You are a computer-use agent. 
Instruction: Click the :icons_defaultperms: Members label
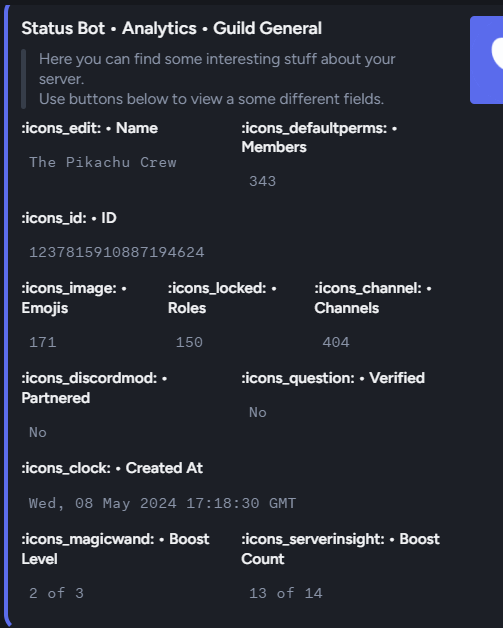(319, 137)
